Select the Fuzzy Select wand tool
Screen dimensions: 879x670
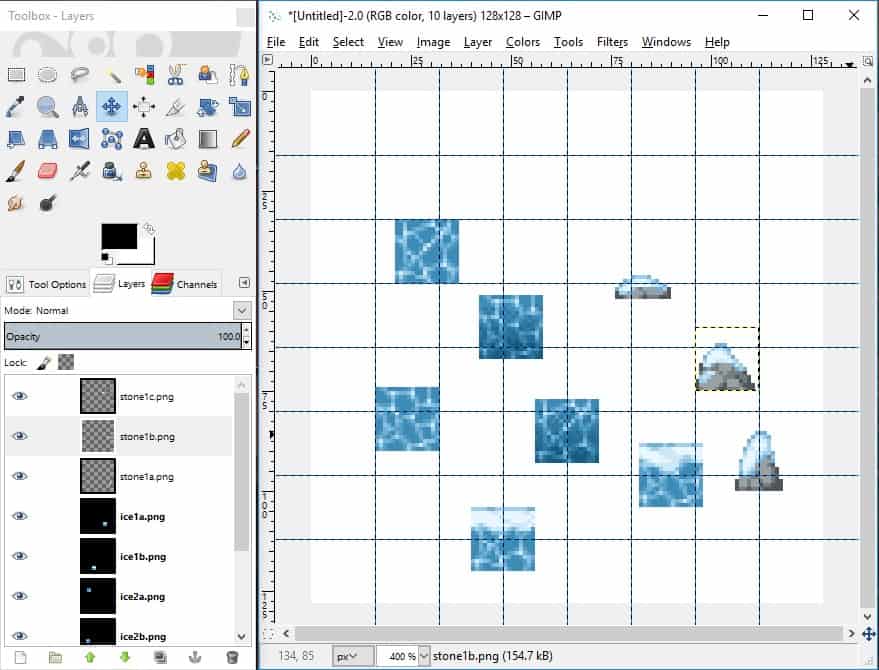tap(112, 75)
